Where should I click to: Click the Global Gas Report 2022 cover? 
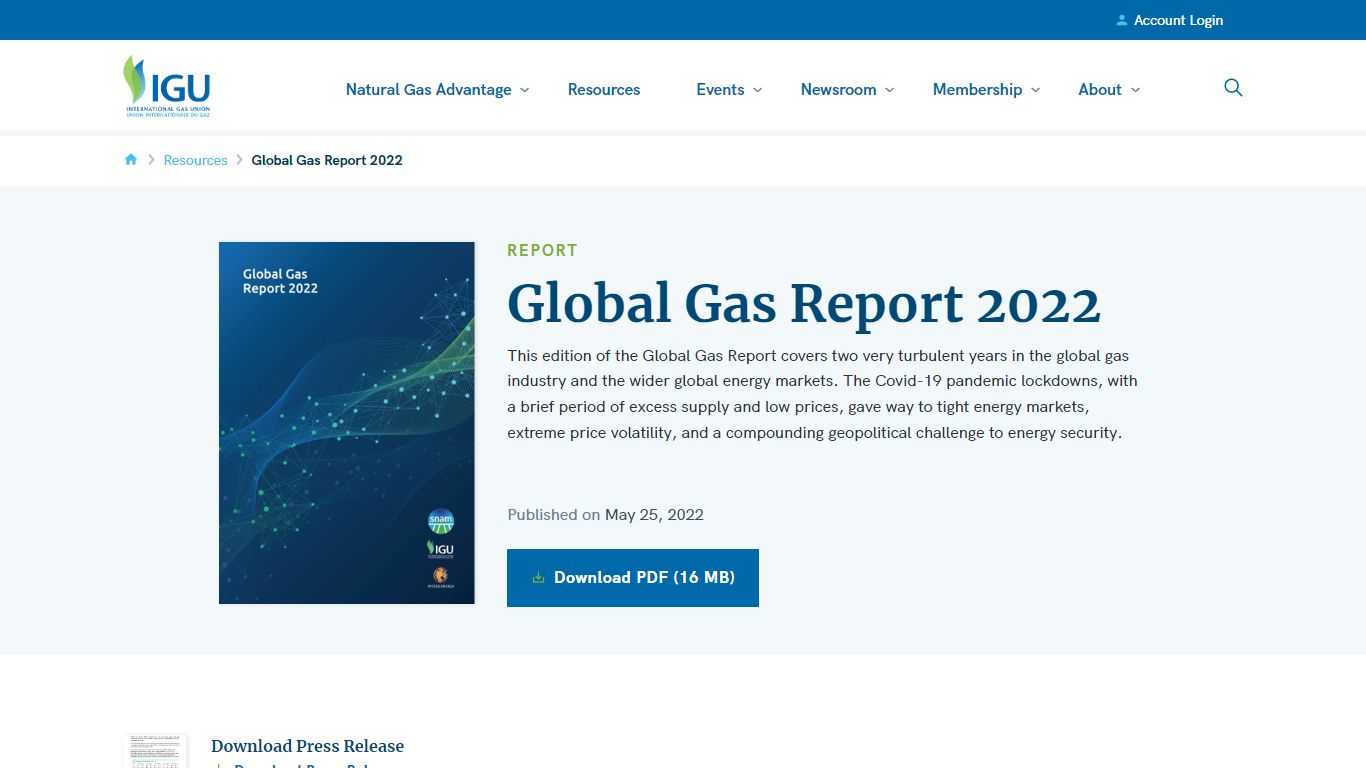347,423
